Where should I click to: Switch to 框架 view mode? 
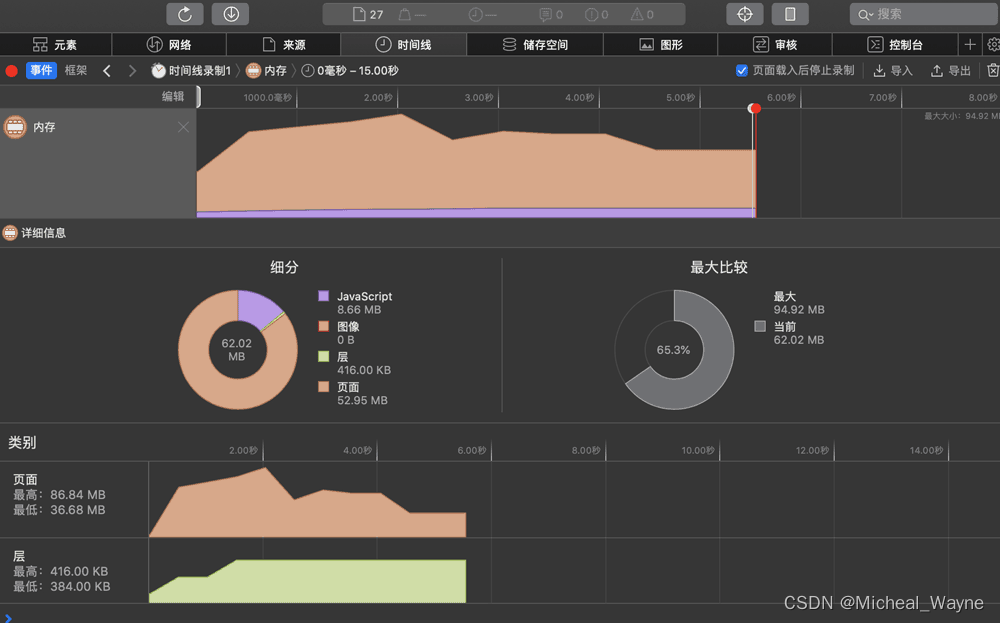coord(76,71)
